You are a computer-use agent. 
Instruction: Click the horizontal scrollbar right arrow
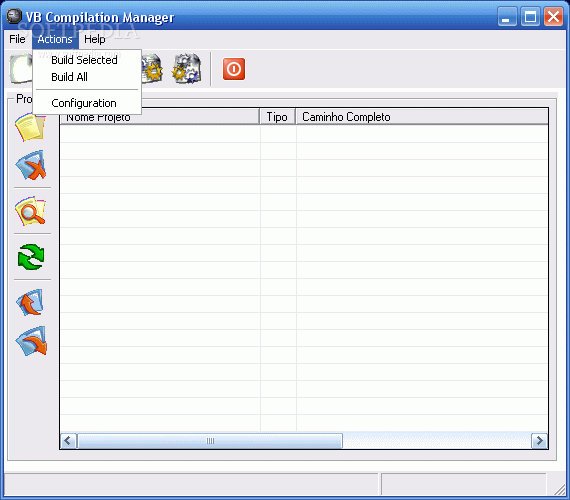tap(539, 441)
